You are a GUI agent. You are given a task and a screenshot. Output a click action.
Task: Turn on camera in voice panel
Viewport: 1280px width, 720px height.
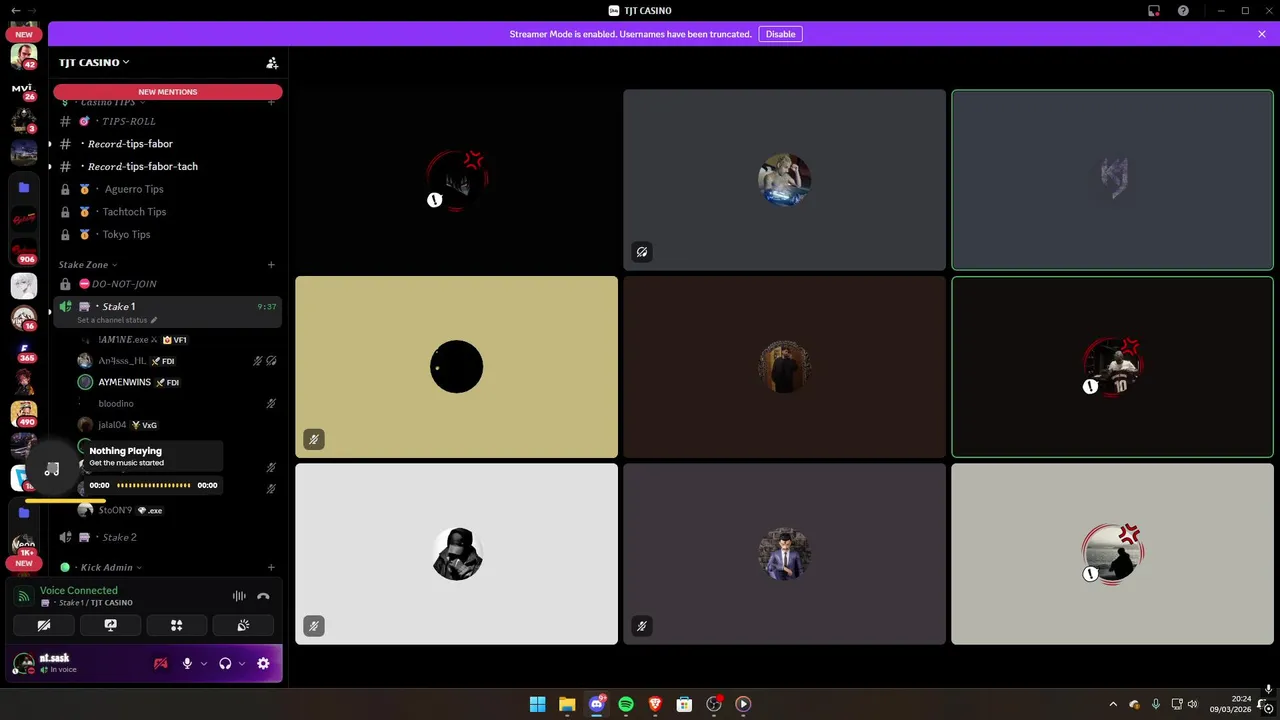[x=44, y=625]
